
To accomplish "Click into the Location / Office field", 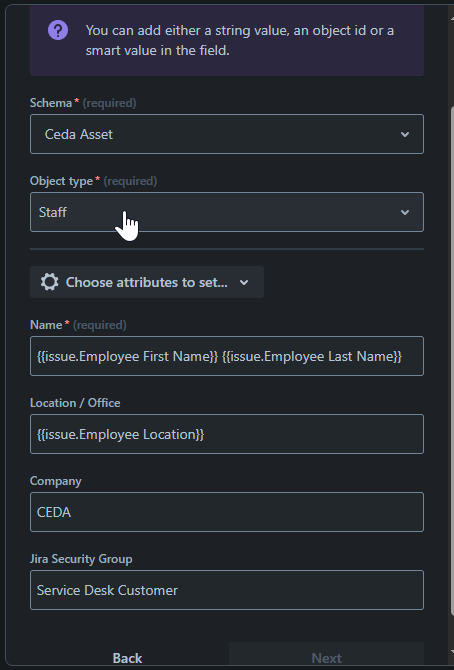I will tap(227, 434).
